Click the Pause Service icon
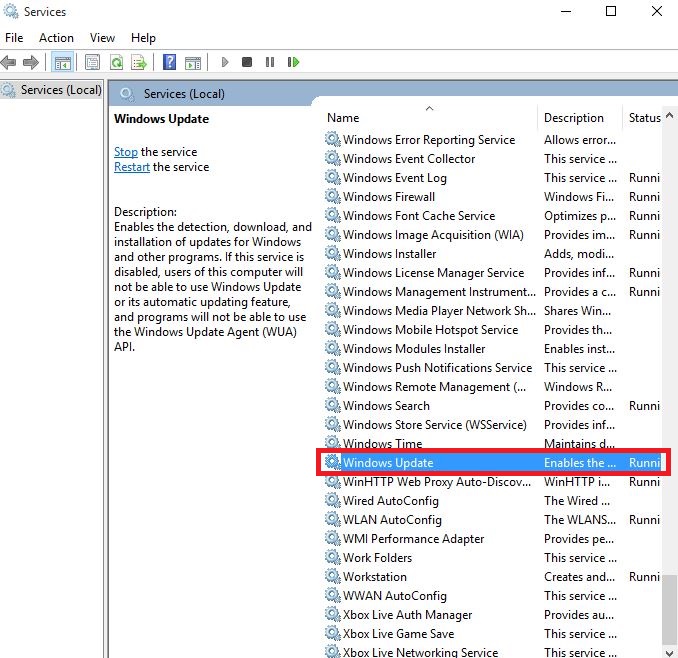 point(270,62)
